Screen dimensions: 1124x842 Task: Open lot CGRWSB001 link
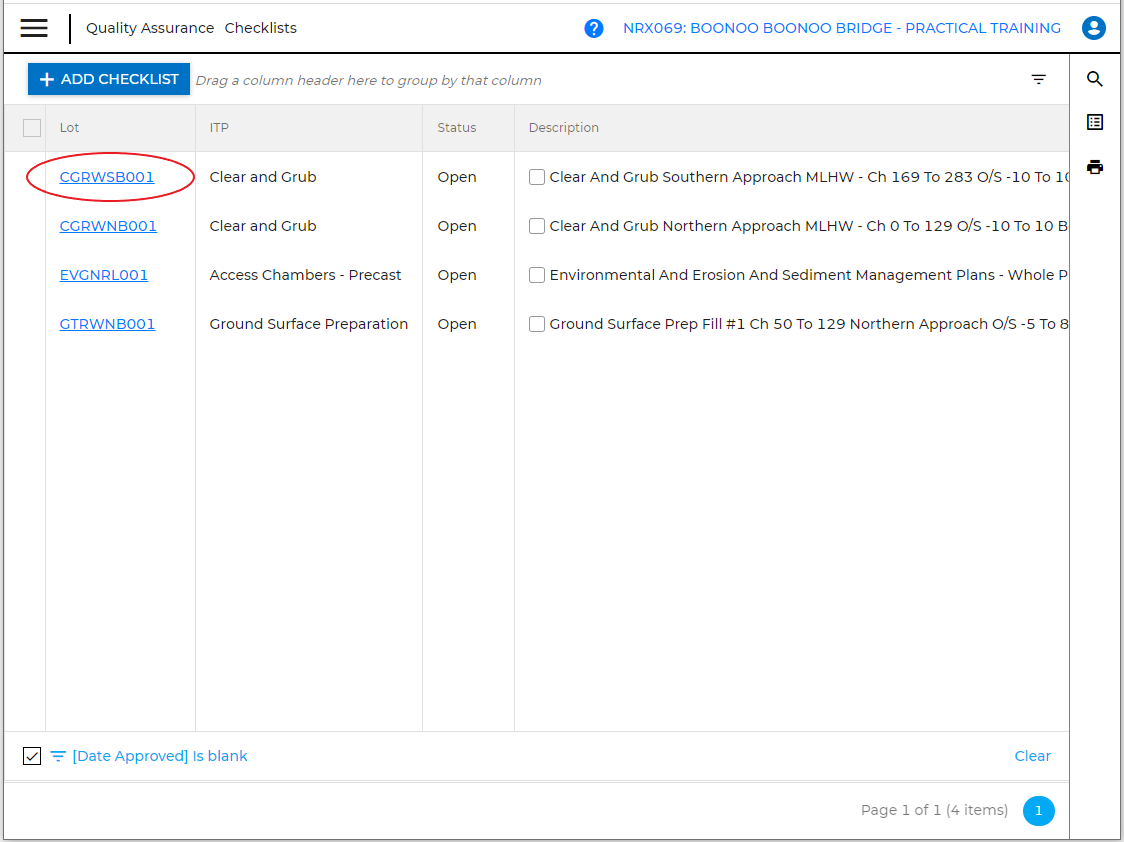pos(107,177)
